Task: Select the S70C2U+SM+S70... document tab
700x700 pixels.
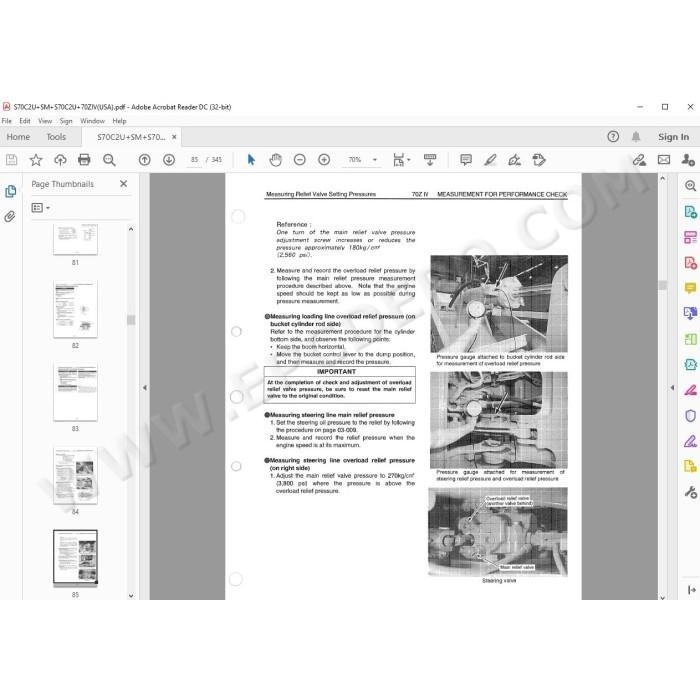Action: click(x=131, y=137)
